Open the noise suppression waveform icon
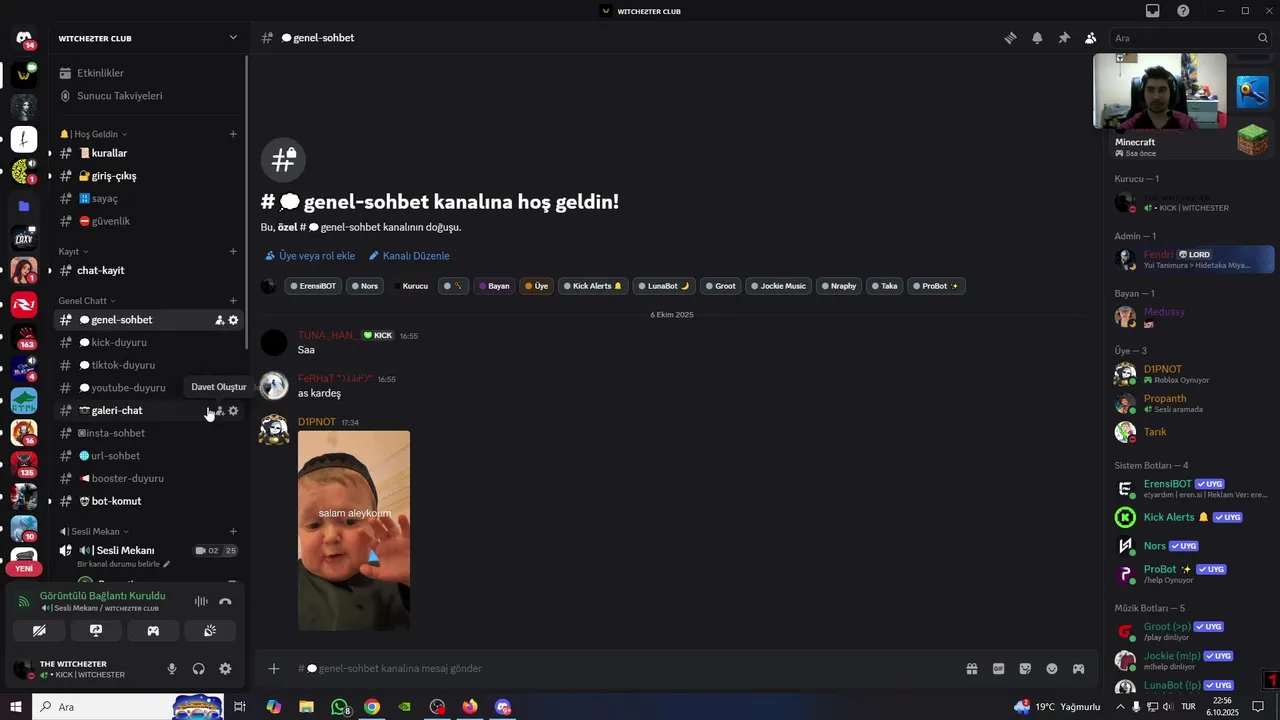Screen dimensions: 1280x720 [201, 601]
